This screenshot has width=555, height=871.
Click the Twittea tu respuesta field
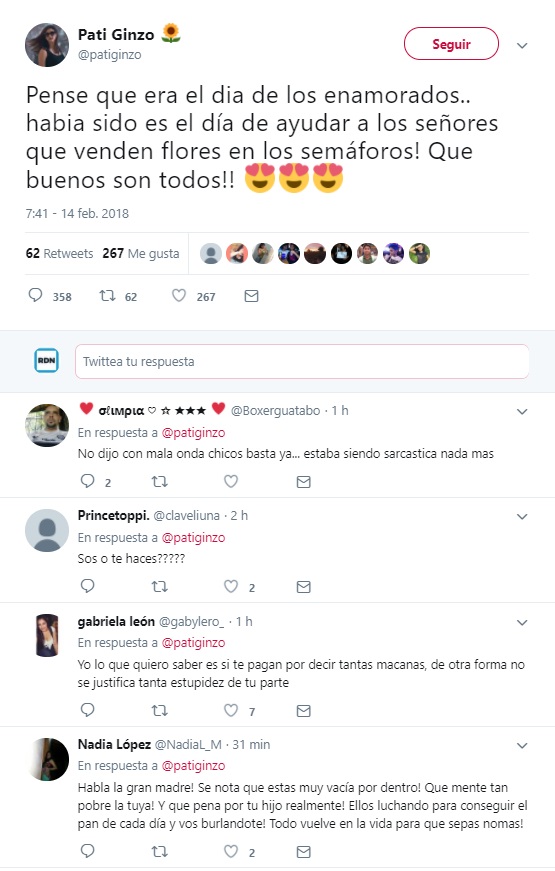(302, 362)
